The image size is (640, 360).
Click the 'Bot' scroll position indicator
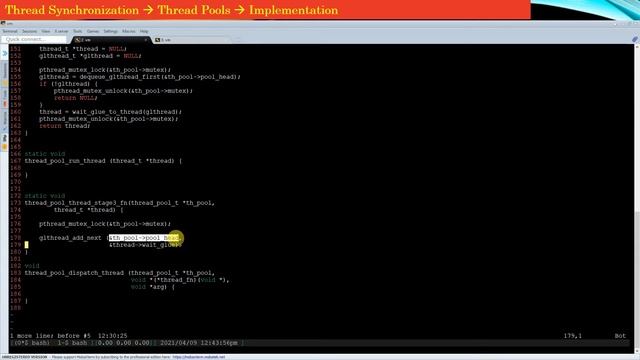pyautogui.click(x=620, y=336)
